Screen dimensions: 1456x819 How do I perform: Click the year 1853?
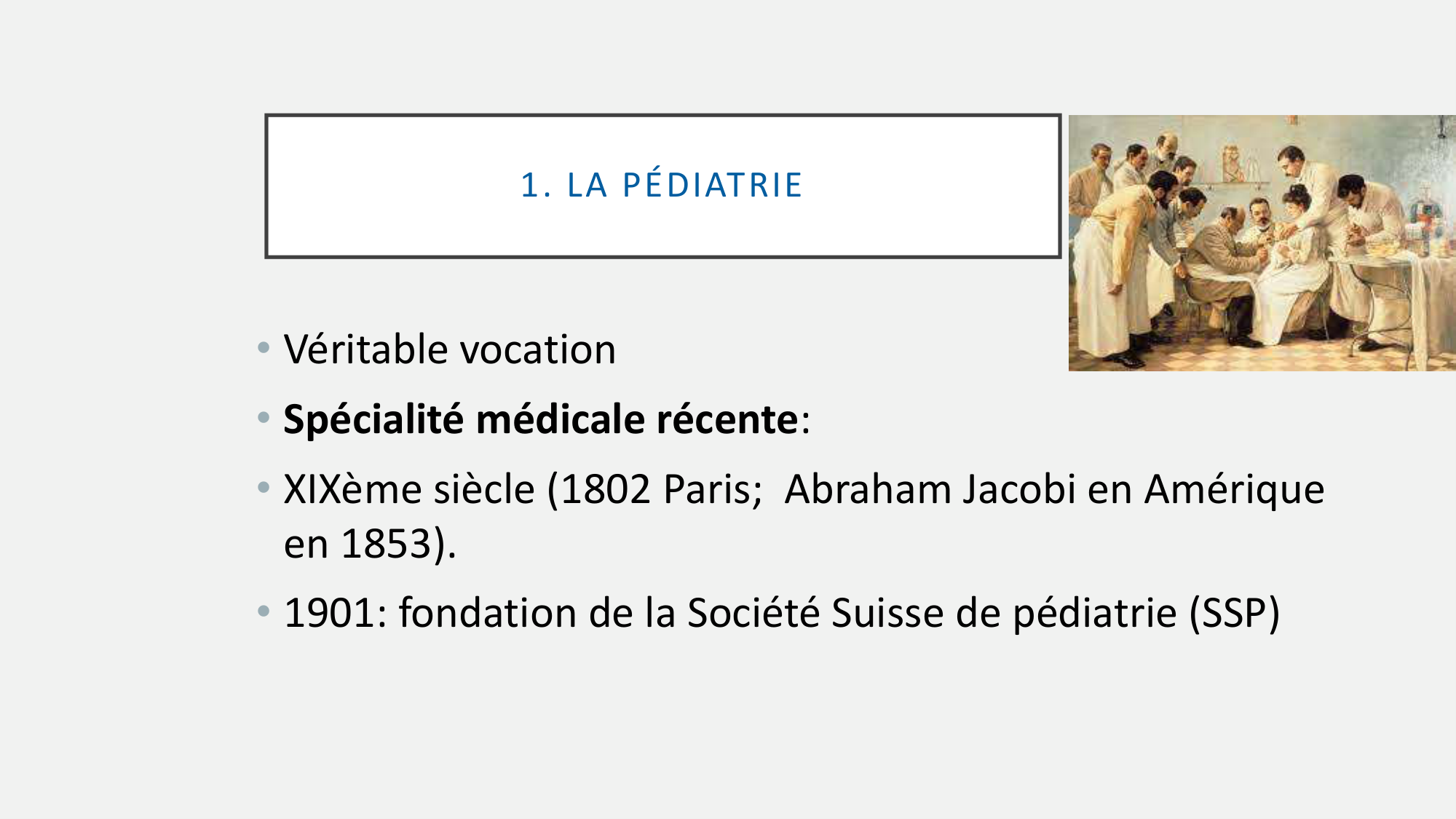pyautogui.click(x=387, y=543)
